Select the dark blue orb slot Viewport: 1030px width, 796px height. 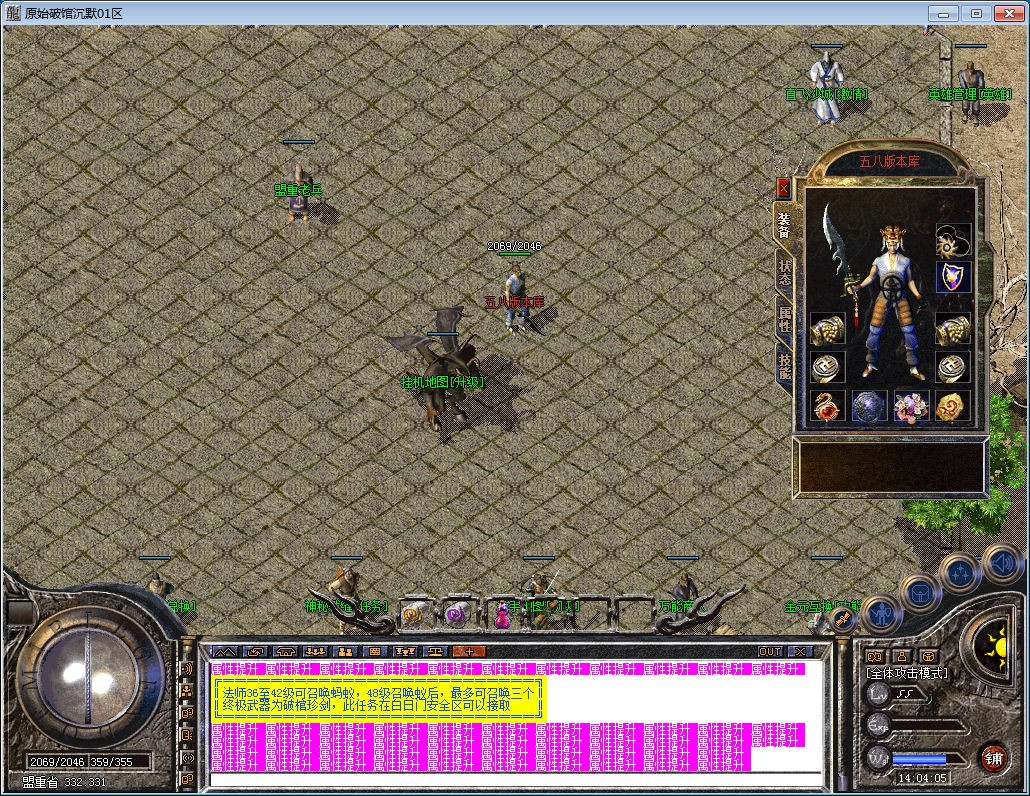point(869,407)
